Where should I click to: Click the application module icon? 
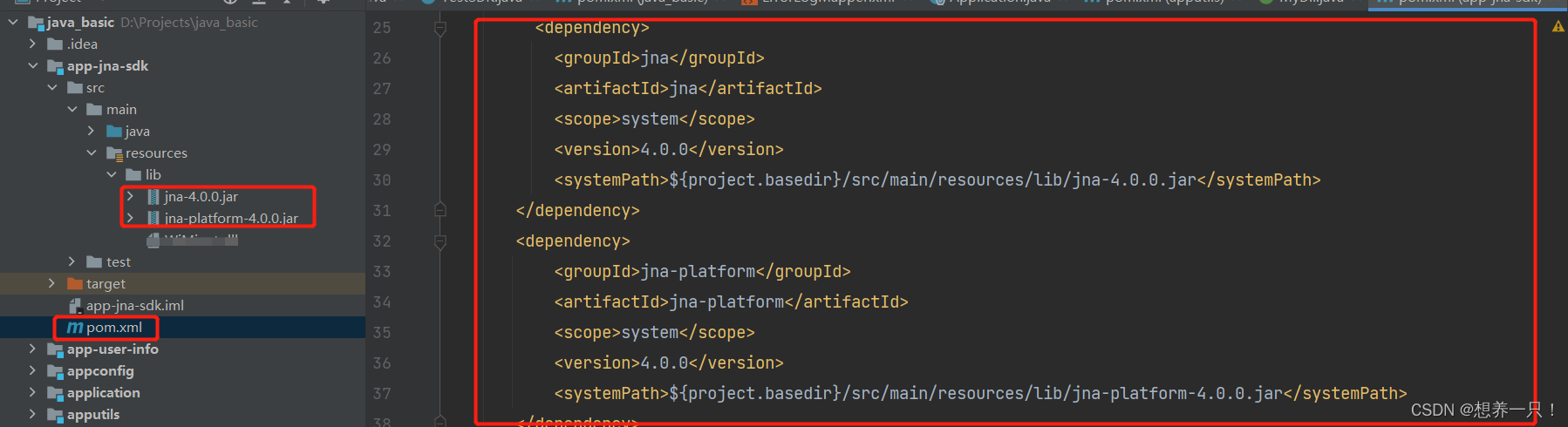point(56,393)
